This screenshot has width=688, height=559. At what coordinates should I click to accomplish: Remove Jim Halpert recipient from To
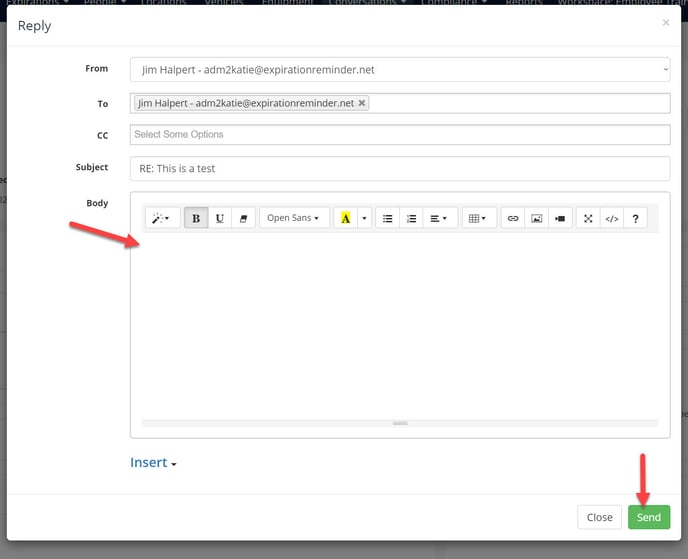coord(362,103)
